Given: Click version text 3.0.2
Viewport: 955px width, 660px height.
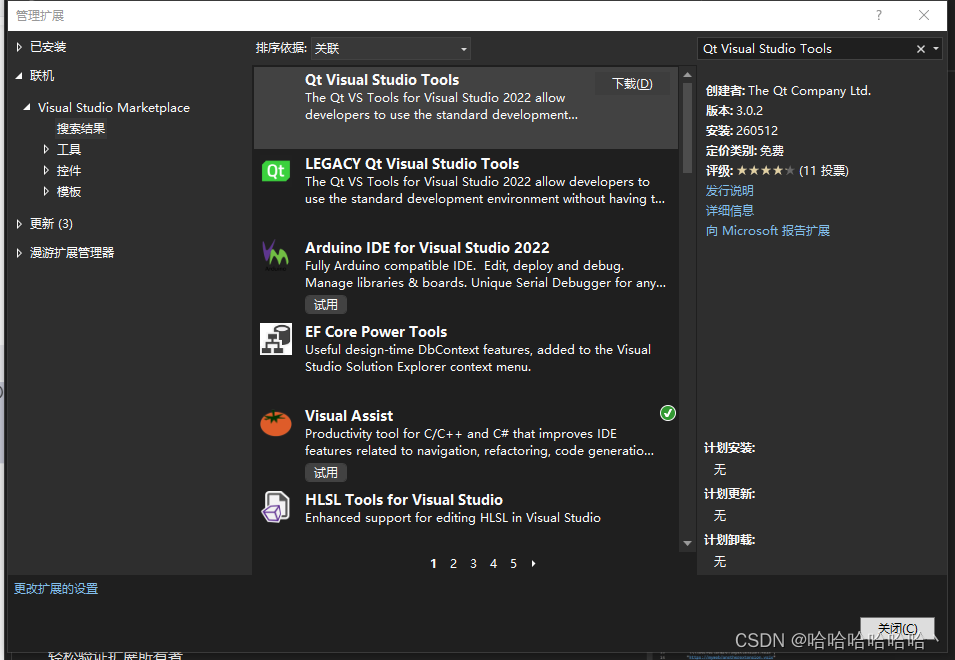Looking at the screenshot, I should [749, 111].
